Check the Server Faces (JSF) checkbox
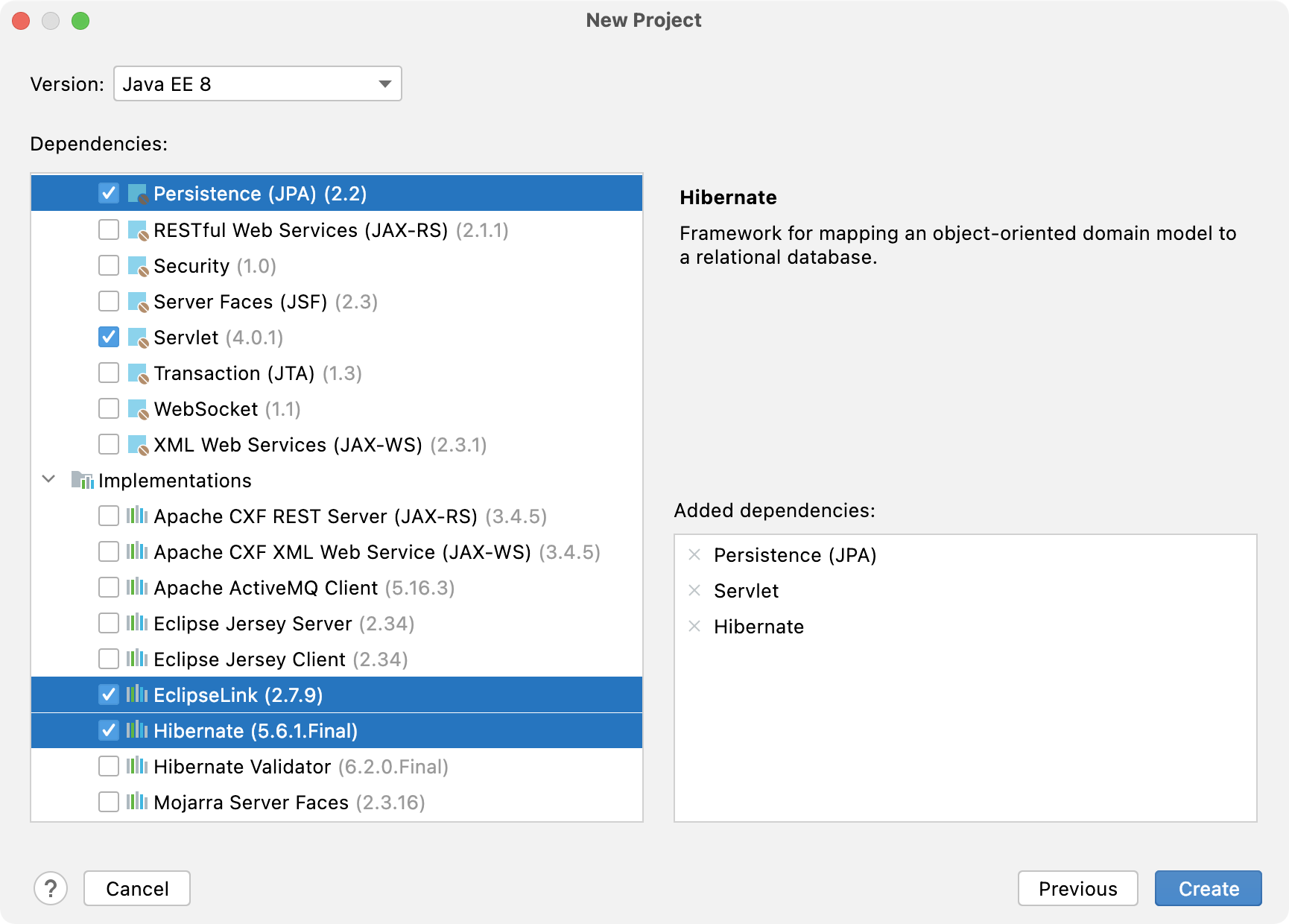This screenshot has width=1289, height=924. pos(109,301)
